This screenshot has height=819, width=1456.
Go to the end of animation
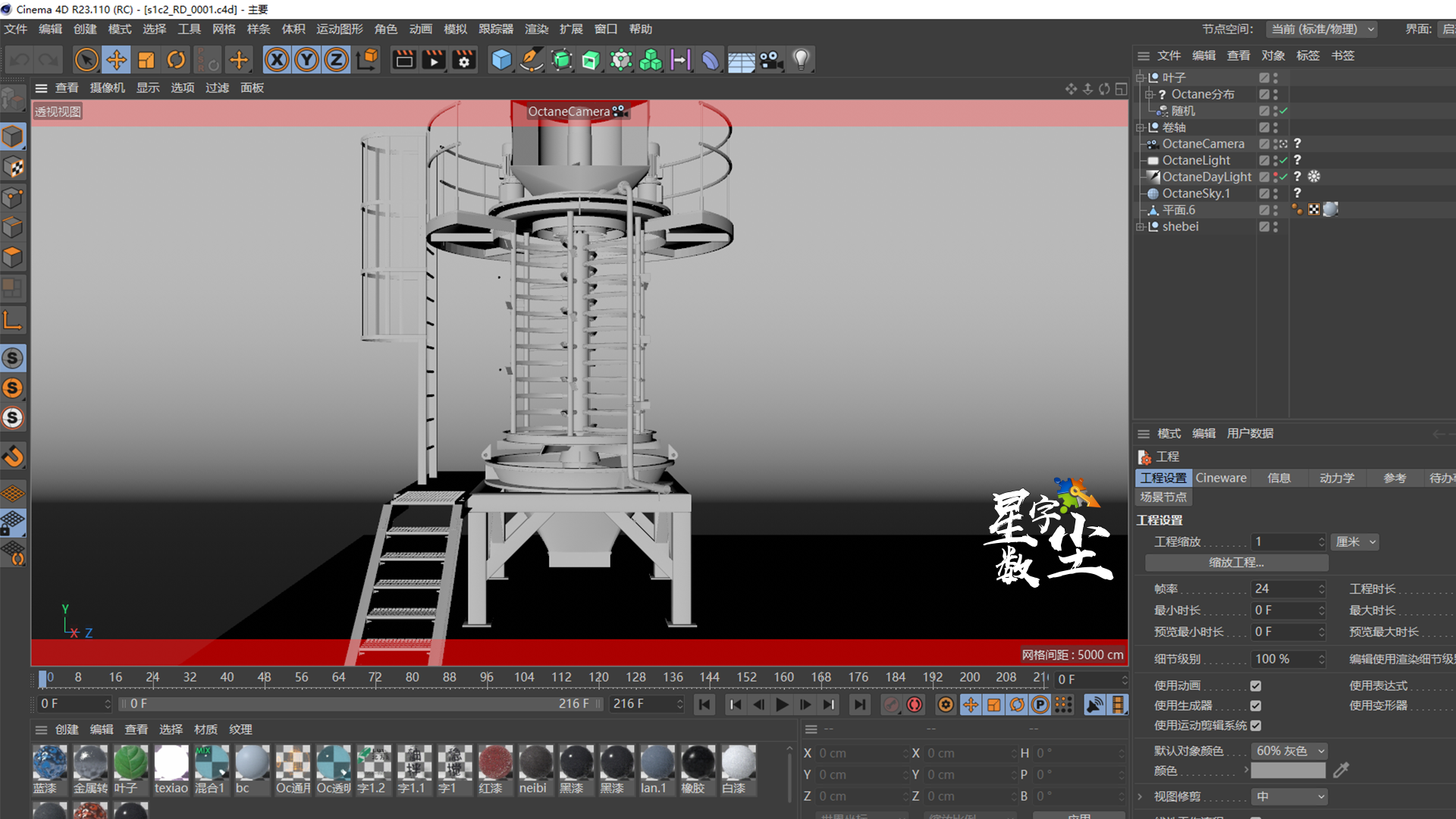(860, 704)
